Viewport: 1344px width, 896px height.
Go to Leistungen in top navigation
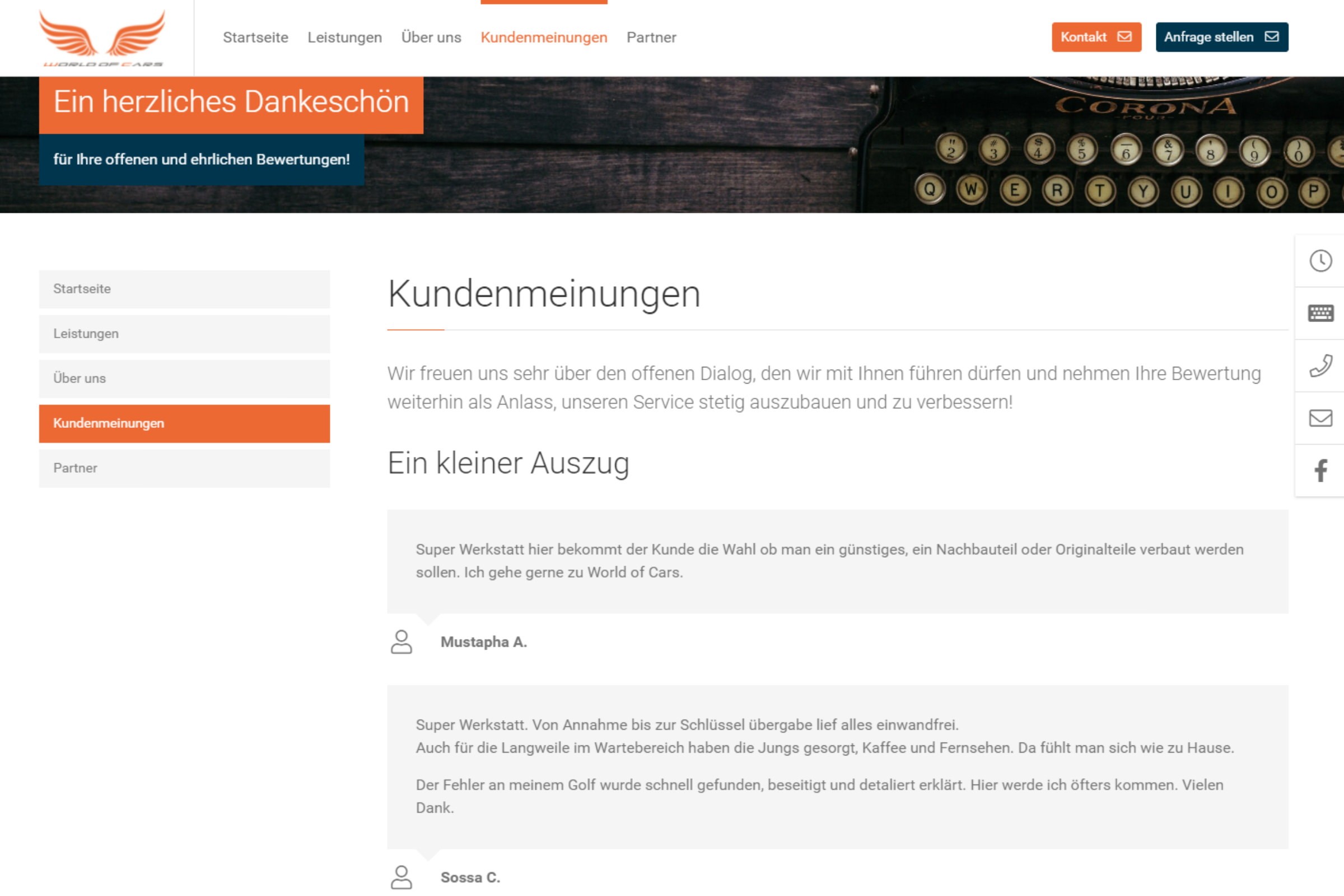[344, 38]
